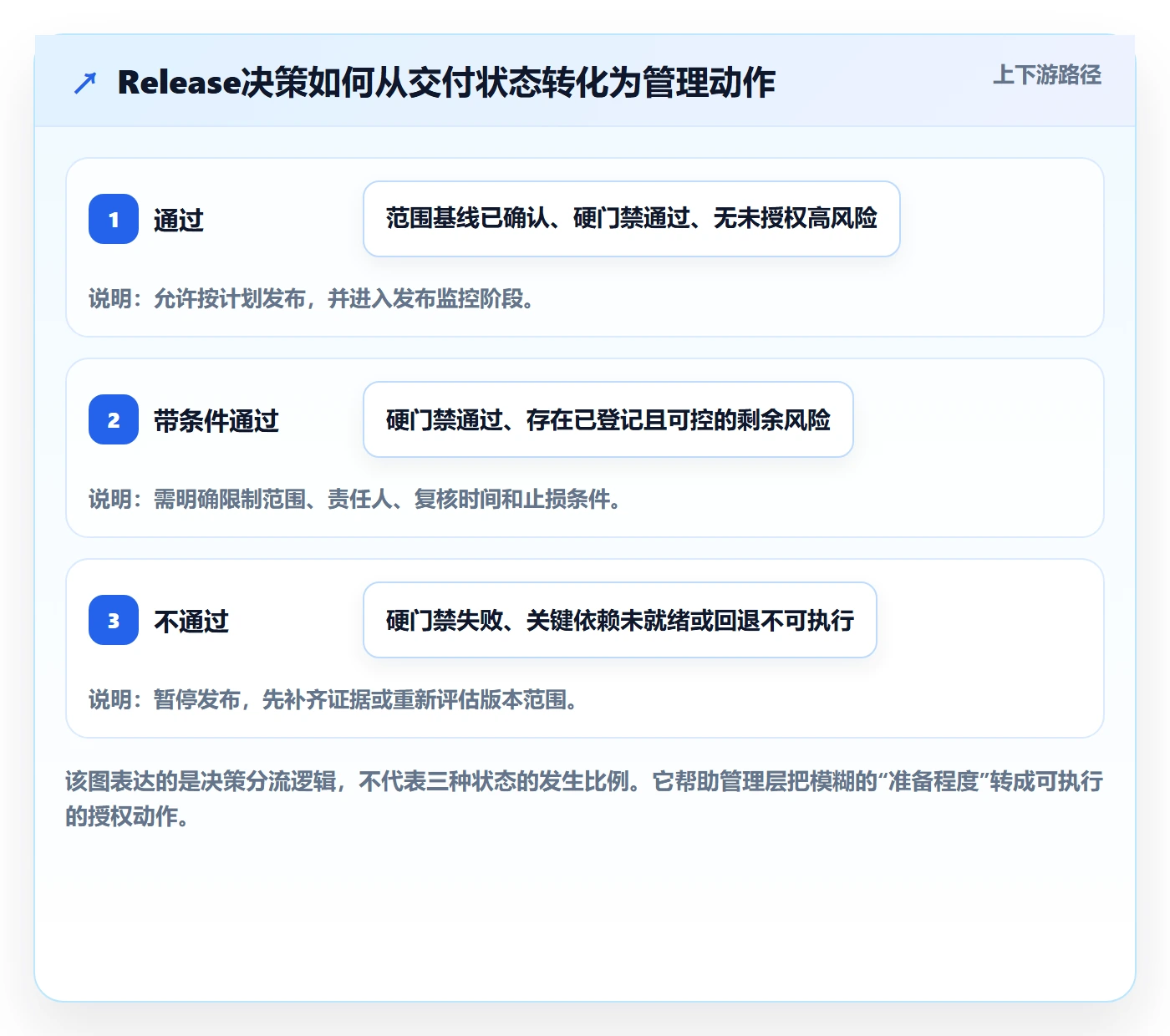Screen dimensions: 1170x1036
Task: Click the note 说明：需明确限制范围、责任人、复核时间和止损条件。
Action: pyautogui.click(x=355, y=499)
